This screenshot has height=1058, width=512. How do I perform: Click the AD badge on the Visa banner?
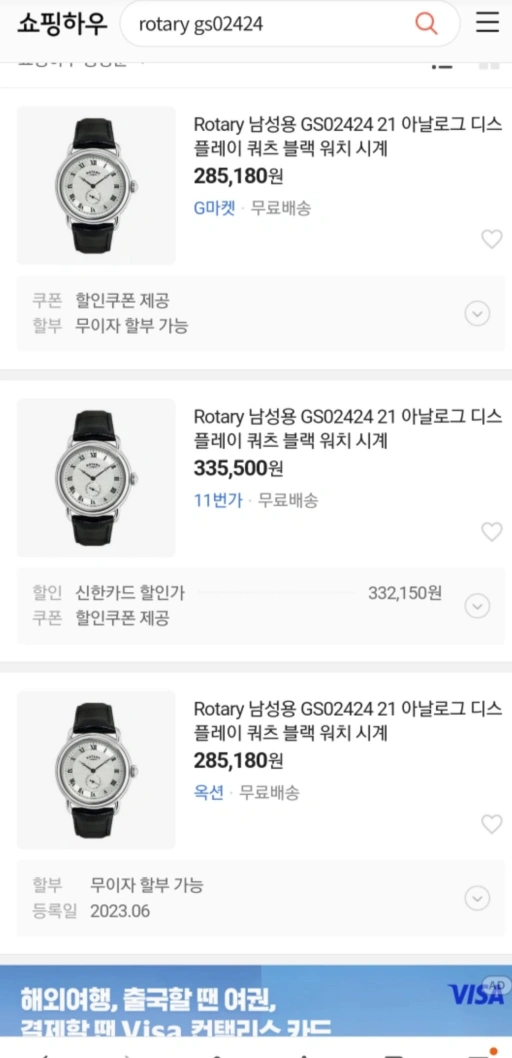click(x=496, y=985)
